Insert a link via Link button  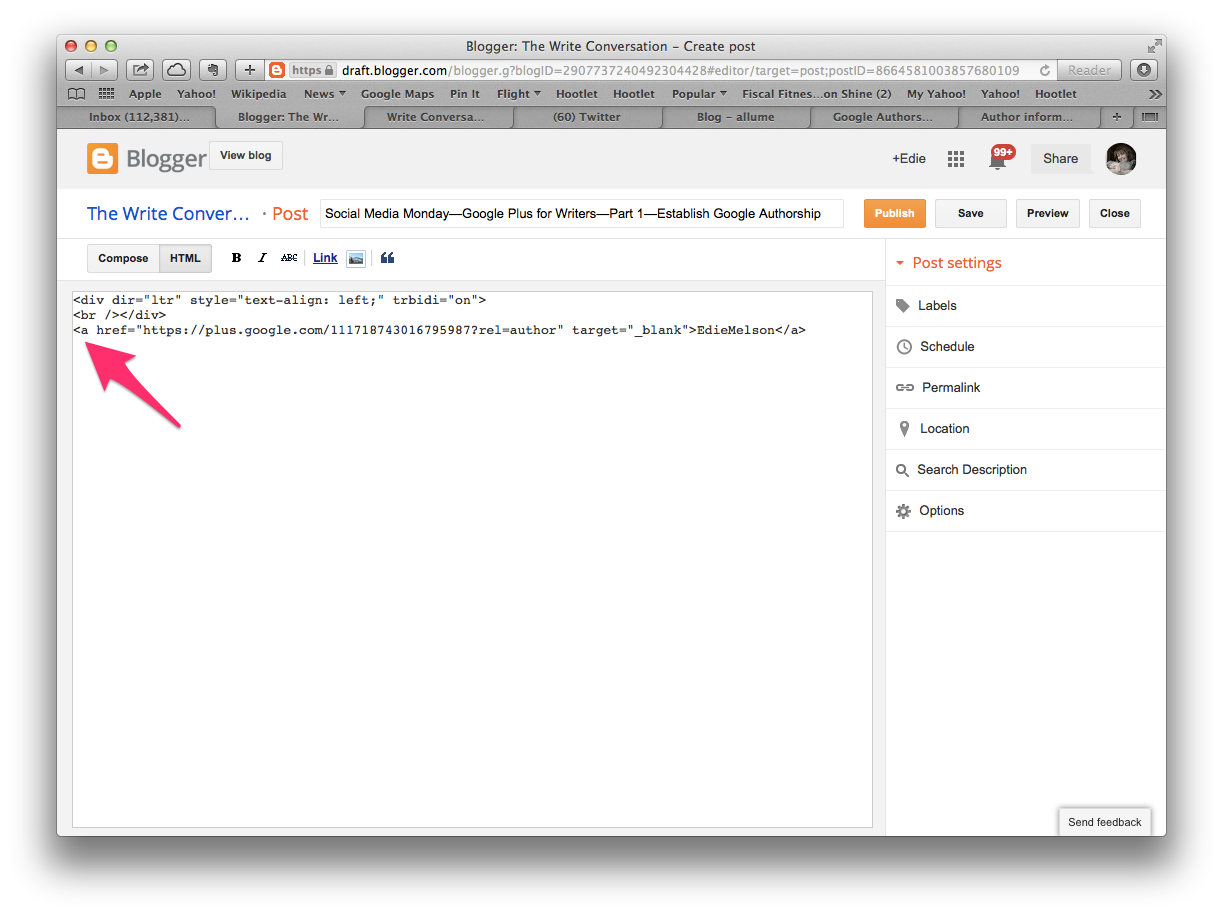pos(325,258)
